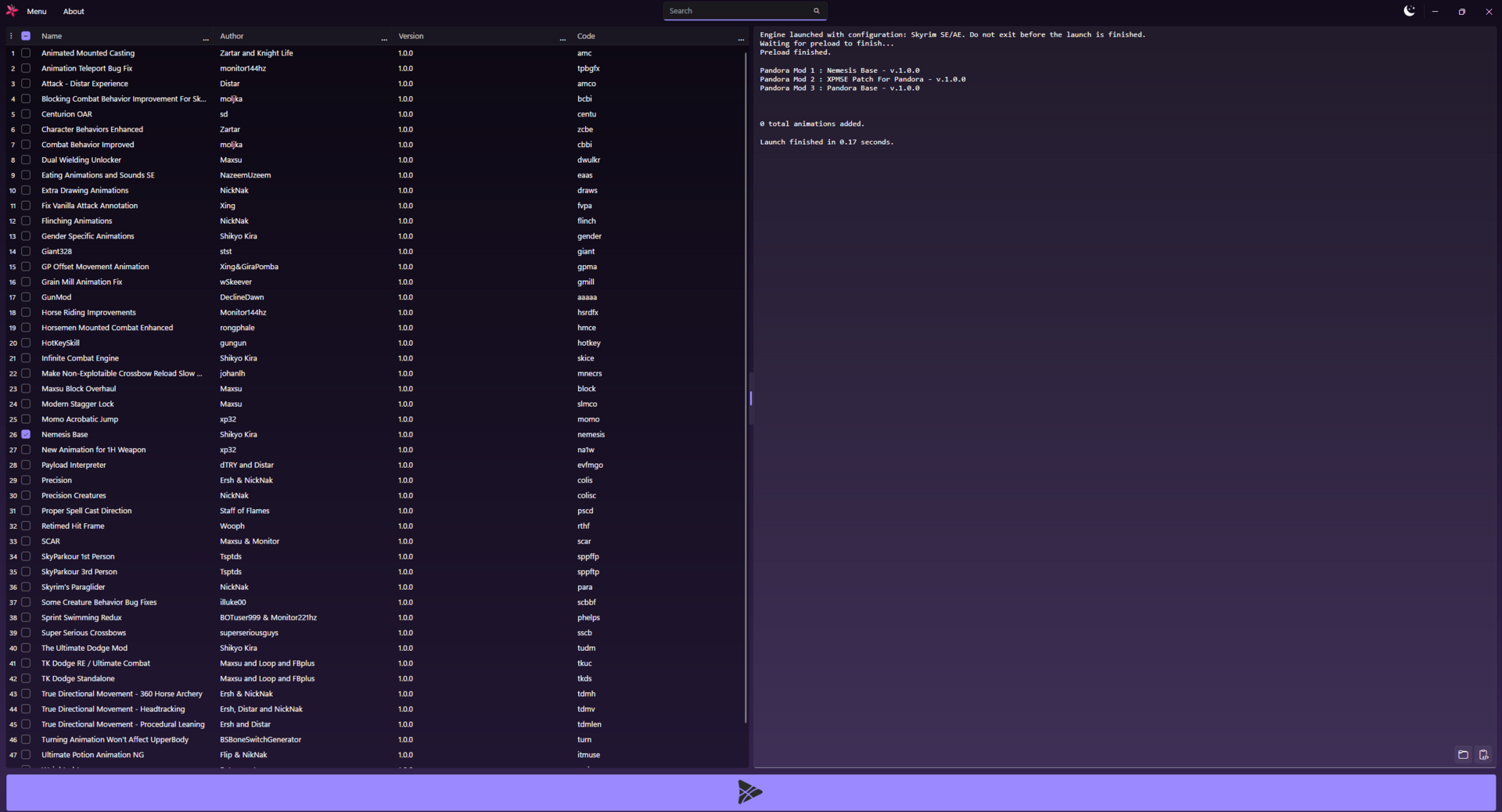
Task: Enable the Animated Mounted Casting checkbox
Action: (x=26, y=53)
